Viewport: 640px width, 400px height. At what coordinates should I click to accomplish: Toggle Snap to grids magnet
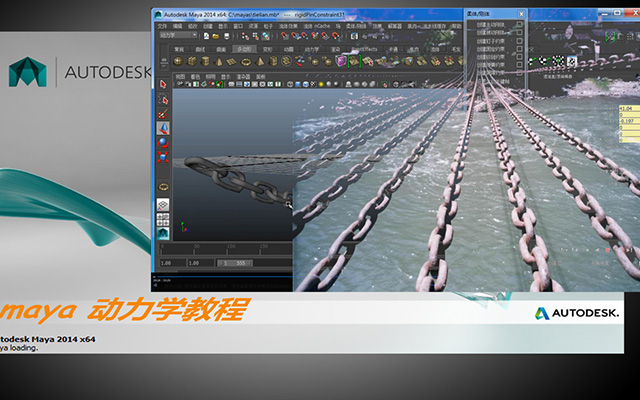(x=284, y=36)
